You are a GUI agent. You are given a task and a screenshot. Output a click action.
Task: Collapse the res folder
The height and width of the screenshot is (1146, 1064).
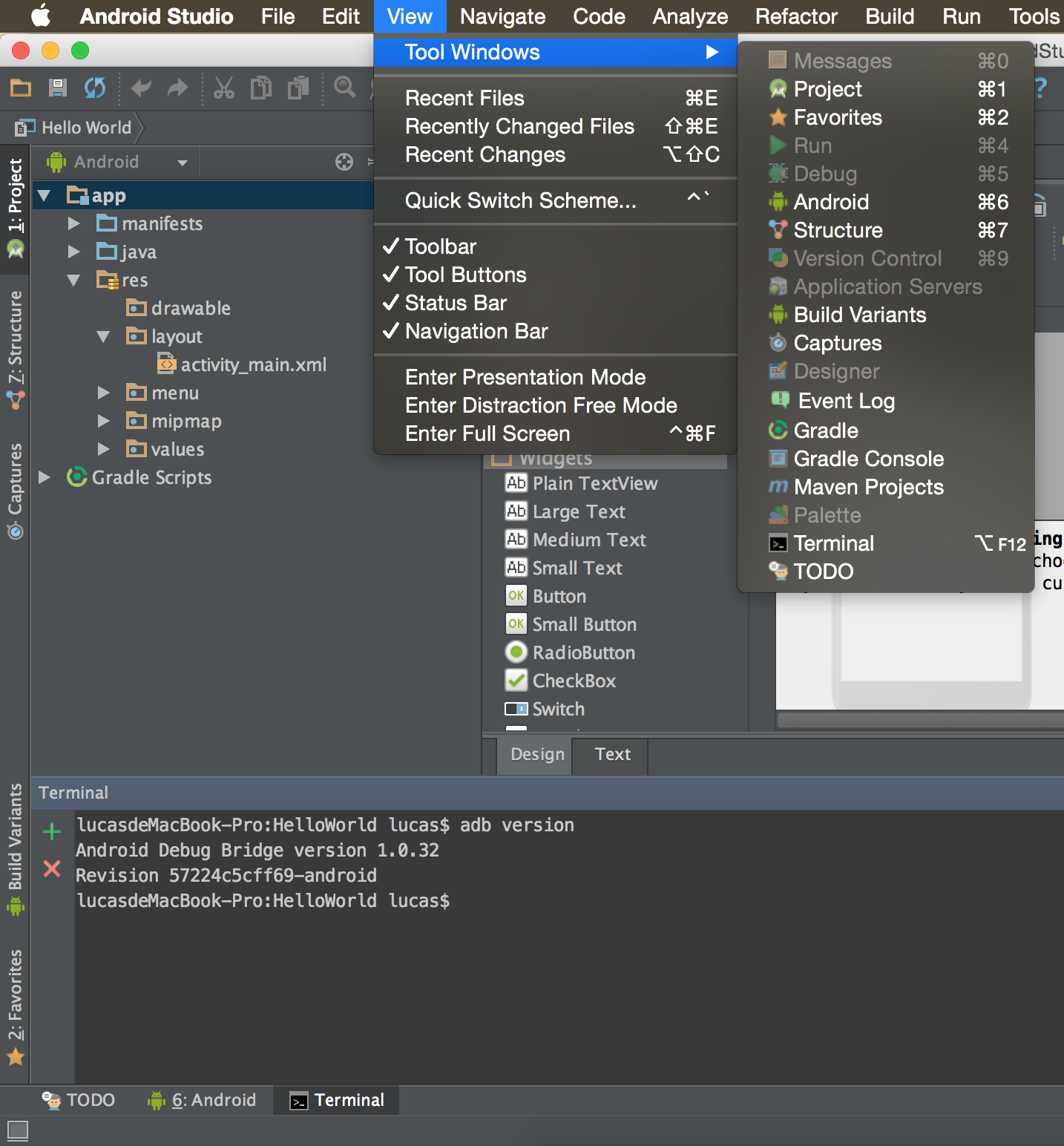(73, 280)
